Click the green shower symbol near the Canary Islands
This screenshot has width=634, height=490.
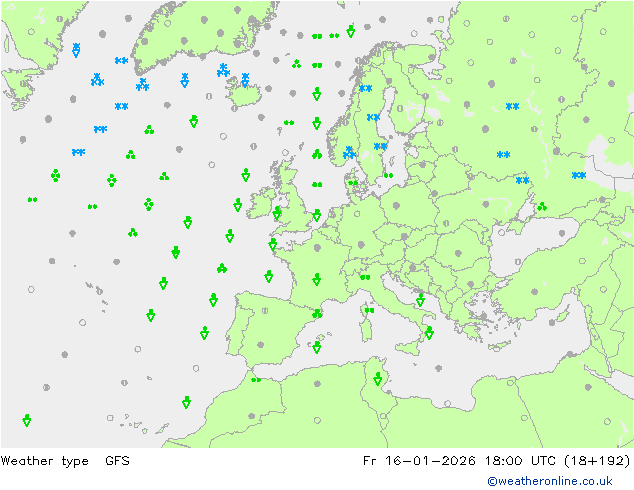(186, 402)
